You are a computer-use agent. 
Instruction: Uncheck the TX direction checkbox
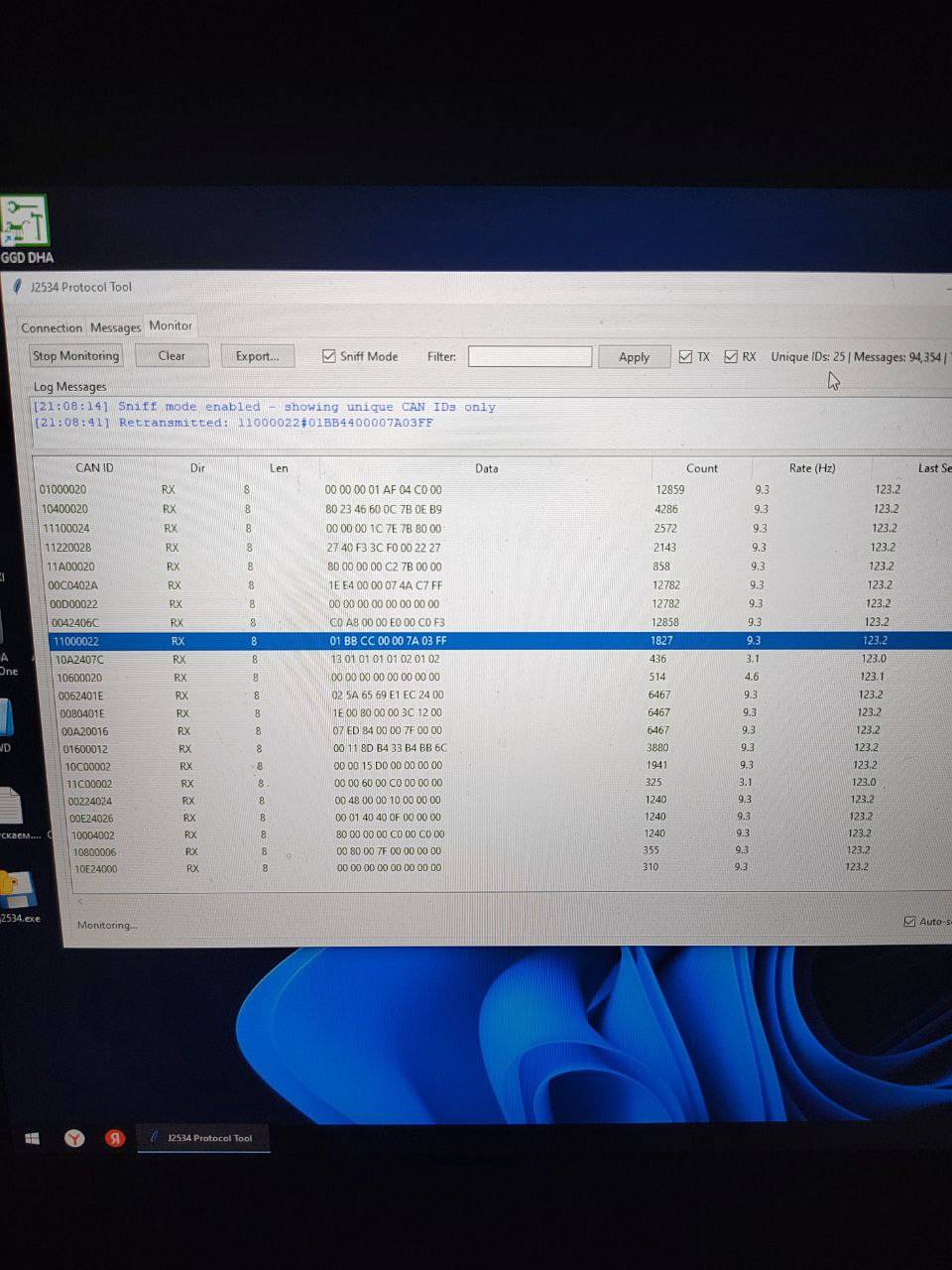pyautogui.click(x=685, y=357)
